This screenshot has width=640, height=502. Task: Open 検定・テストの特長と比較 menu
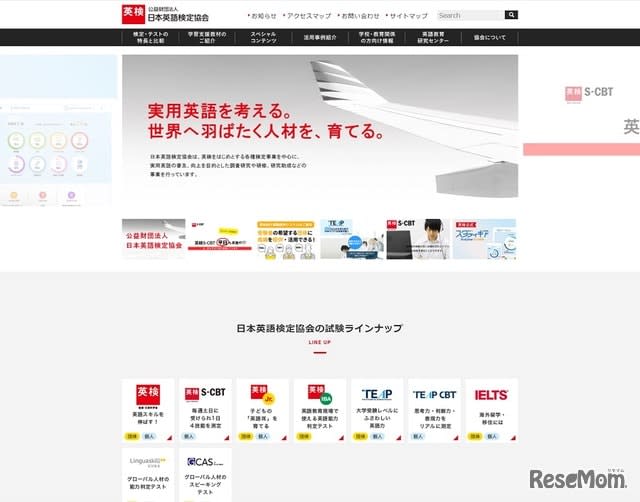[150, 38]
